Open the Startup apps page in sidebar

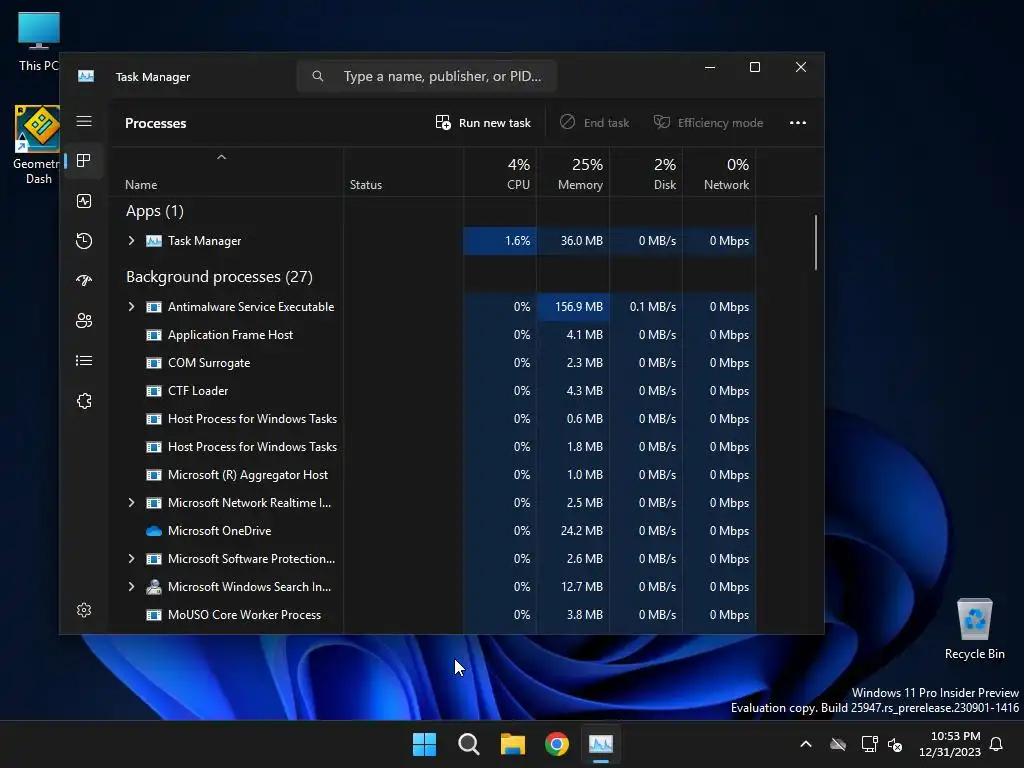pos(84,281)
